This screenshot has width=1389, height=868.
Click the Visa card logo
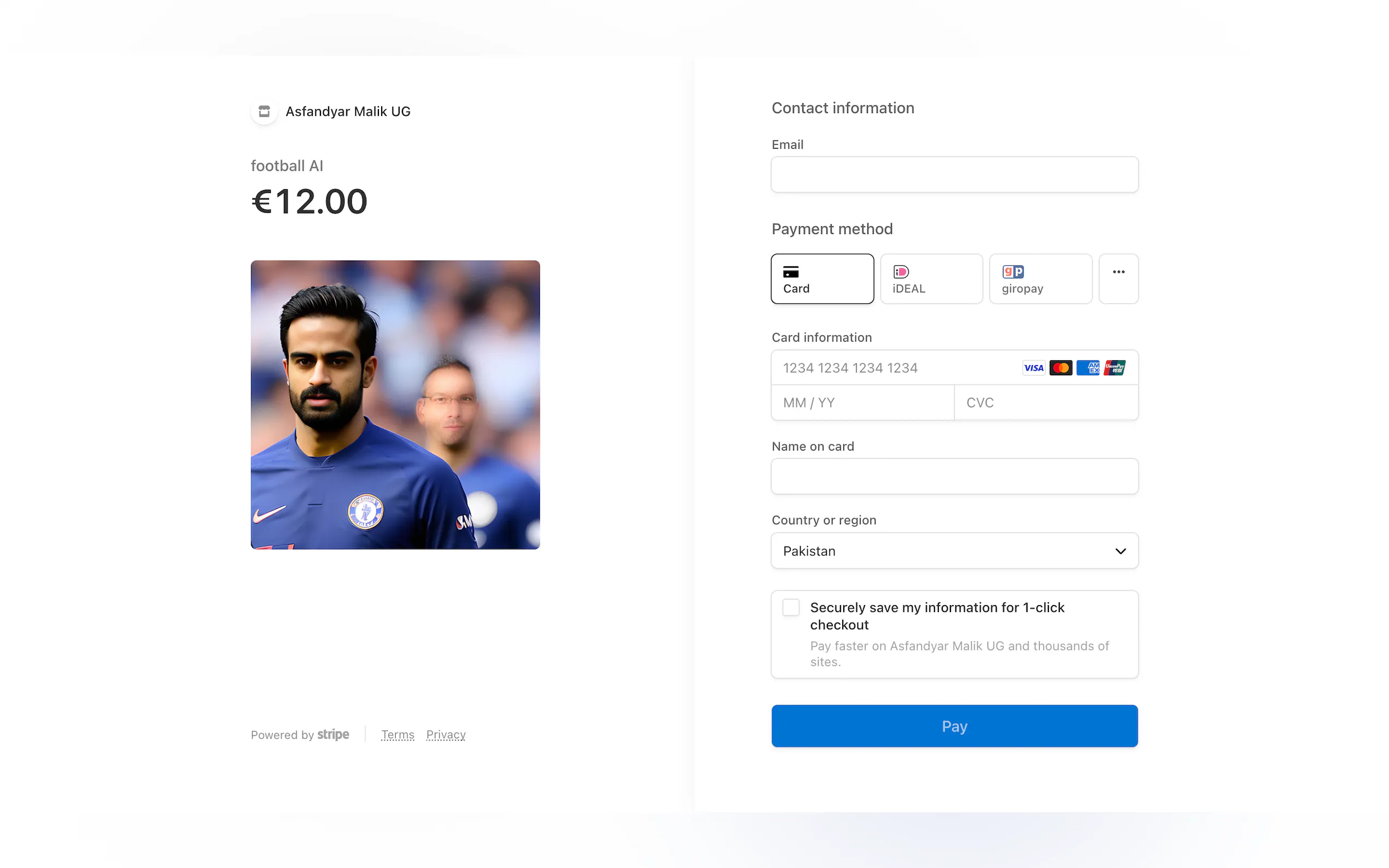click(x=1033, y=368)
